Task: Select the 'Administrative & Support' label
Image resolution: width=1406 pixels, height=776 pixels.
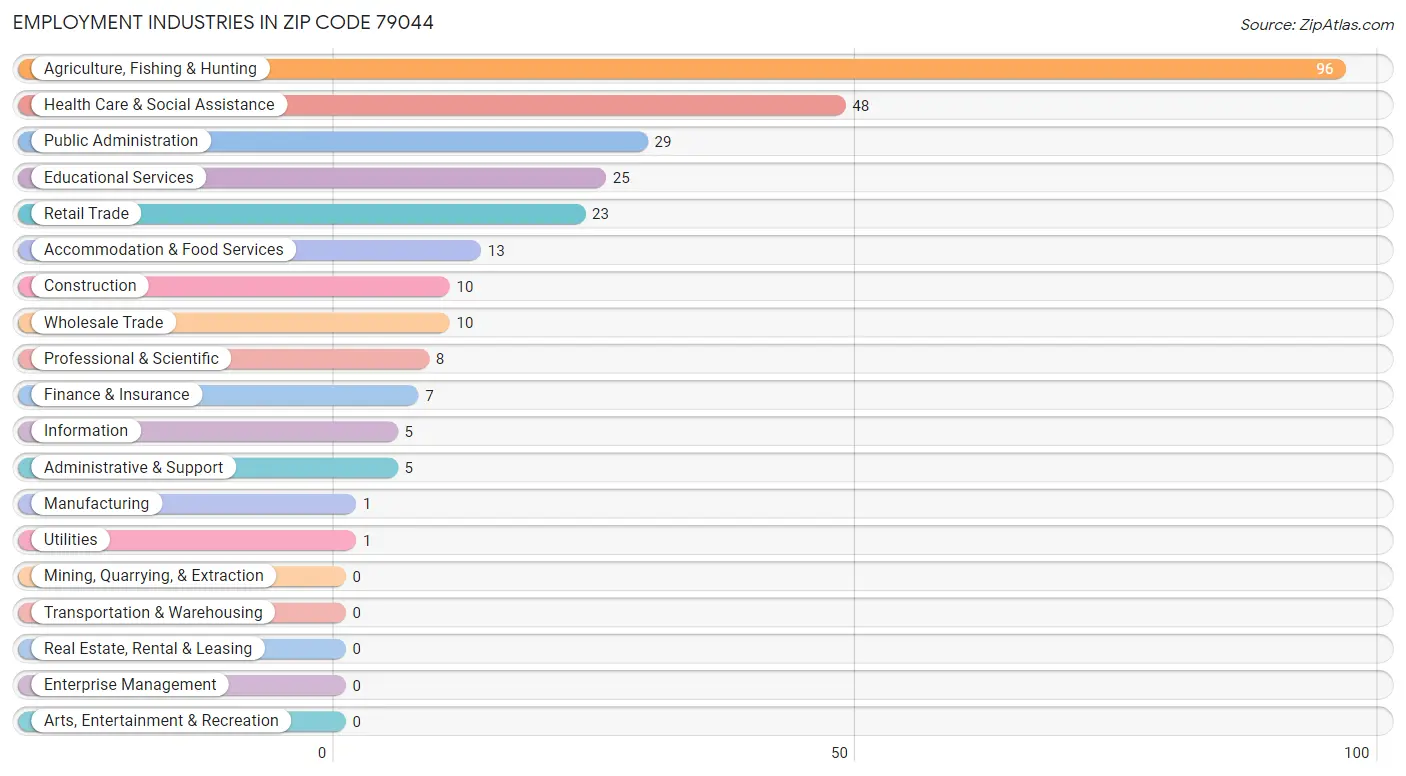Action: coord(133,468)
